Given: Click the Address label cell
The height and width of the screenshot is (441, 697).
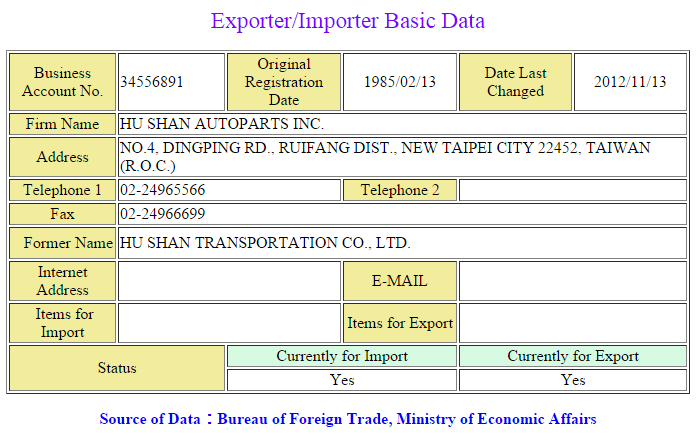Looking at the screenshot, I should click(x=63, y=157).
